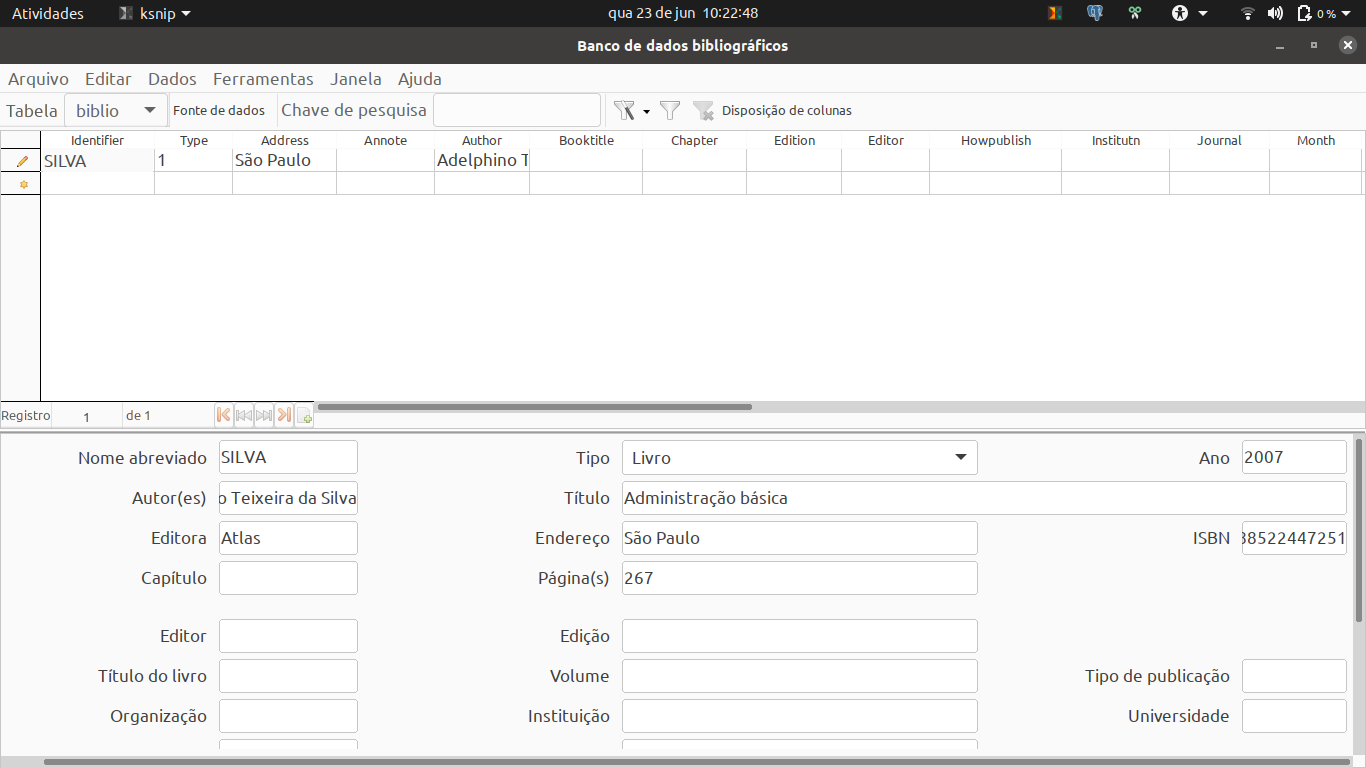
Task: Click Fonte de dados button
Action: 219,111
